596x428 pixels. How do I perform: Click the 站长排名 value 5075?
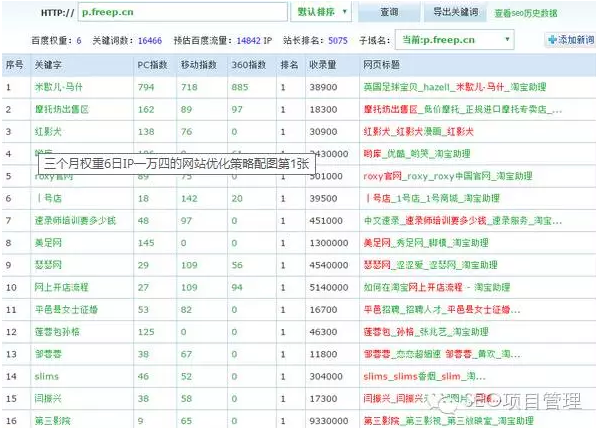click(x=338, y=40)
